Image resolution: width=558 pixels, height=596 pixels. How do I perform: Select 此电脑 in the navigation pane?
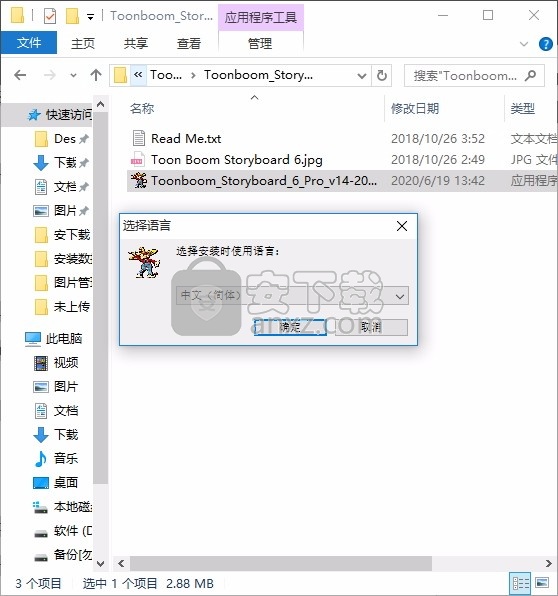click(x=54, y=338)
